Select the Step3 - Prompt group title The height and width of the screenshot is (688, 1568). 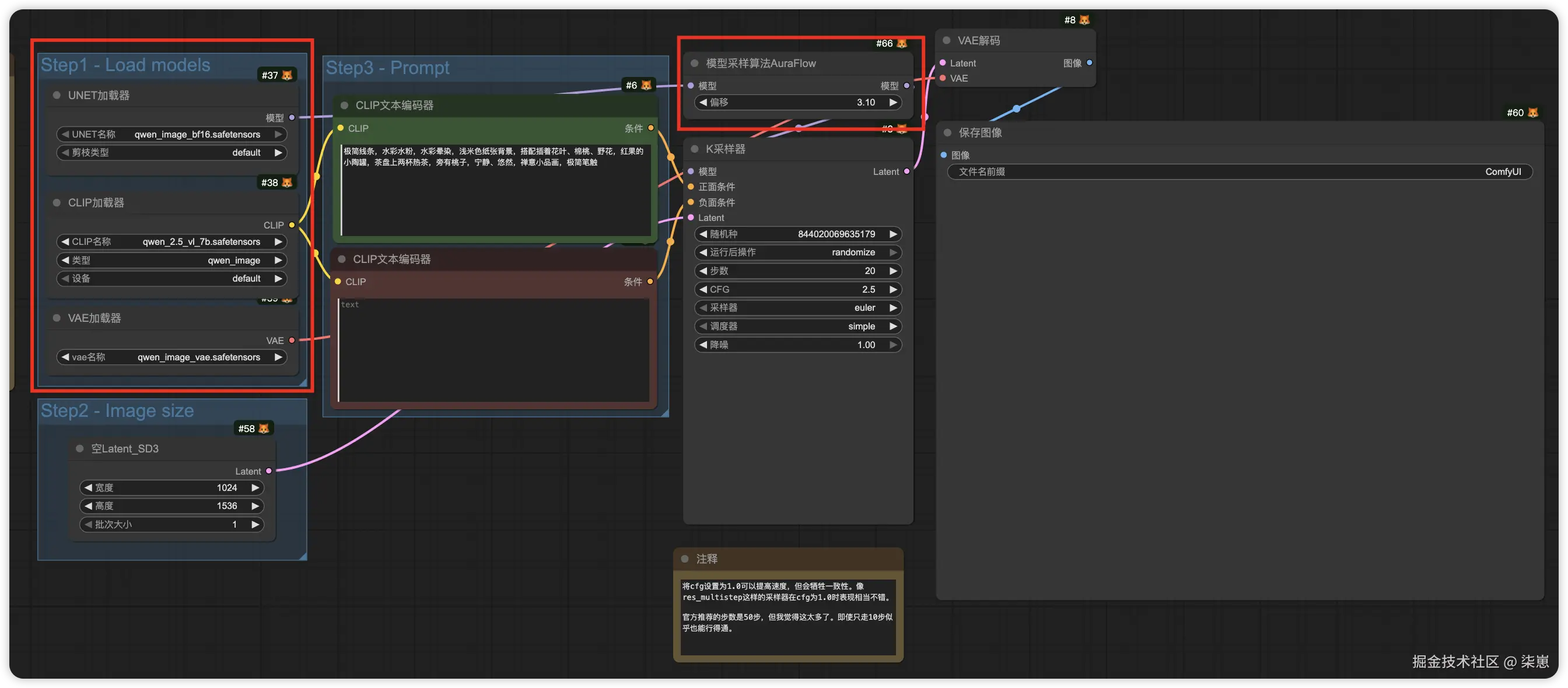pyautogui.click(x=387, y=68)
